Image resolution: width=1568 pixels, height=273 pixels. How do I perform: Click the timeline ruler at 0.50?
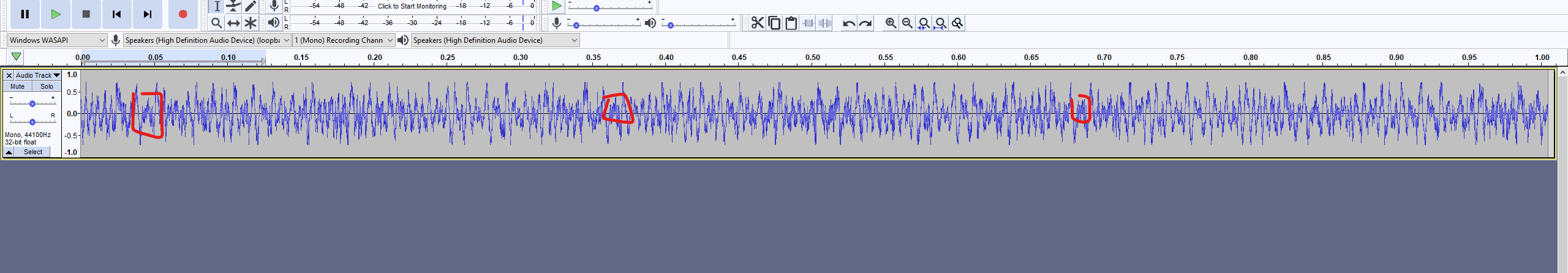(x=812, y=58)
